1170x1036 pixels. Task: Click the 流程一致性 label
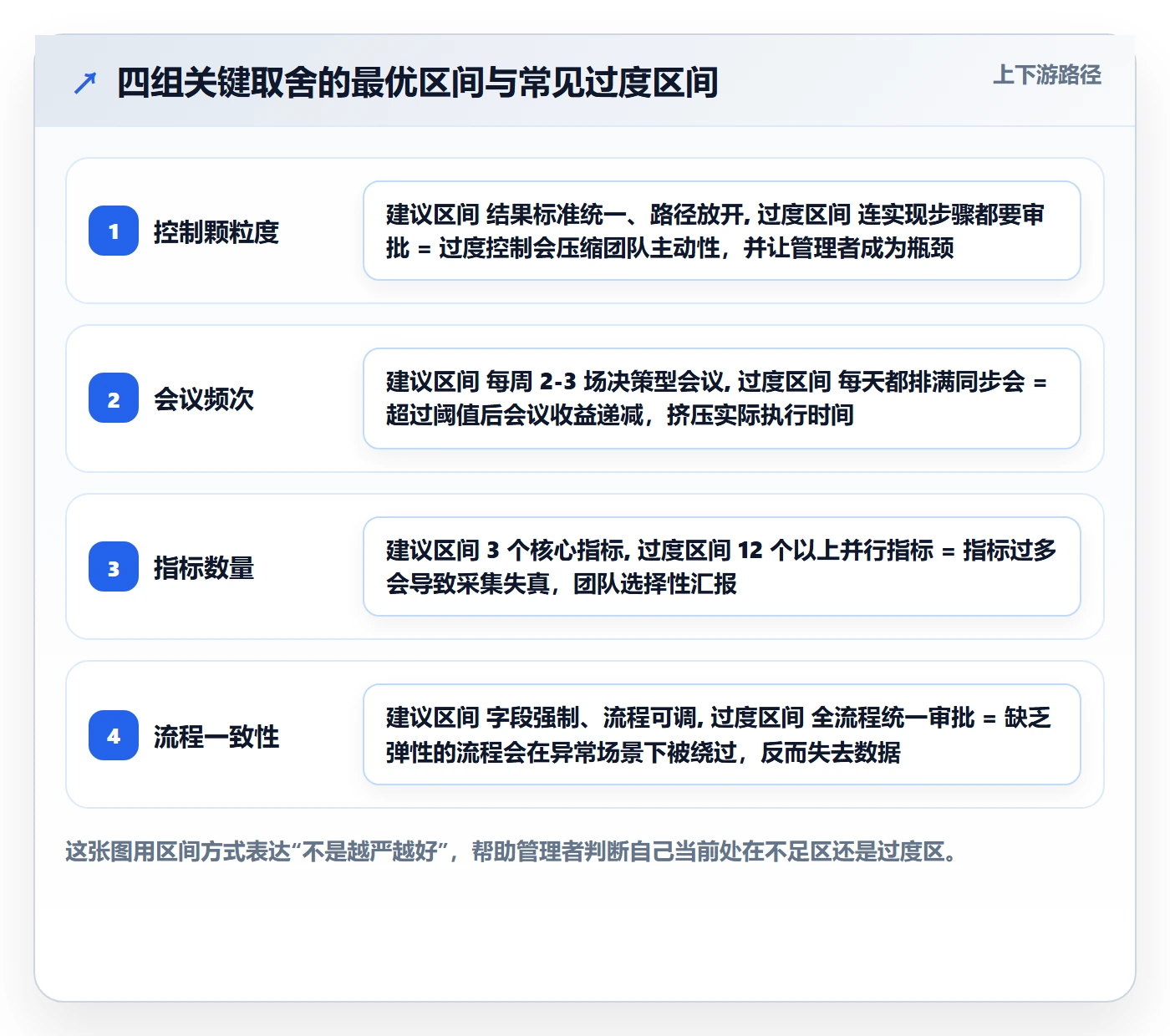point(216,736)
